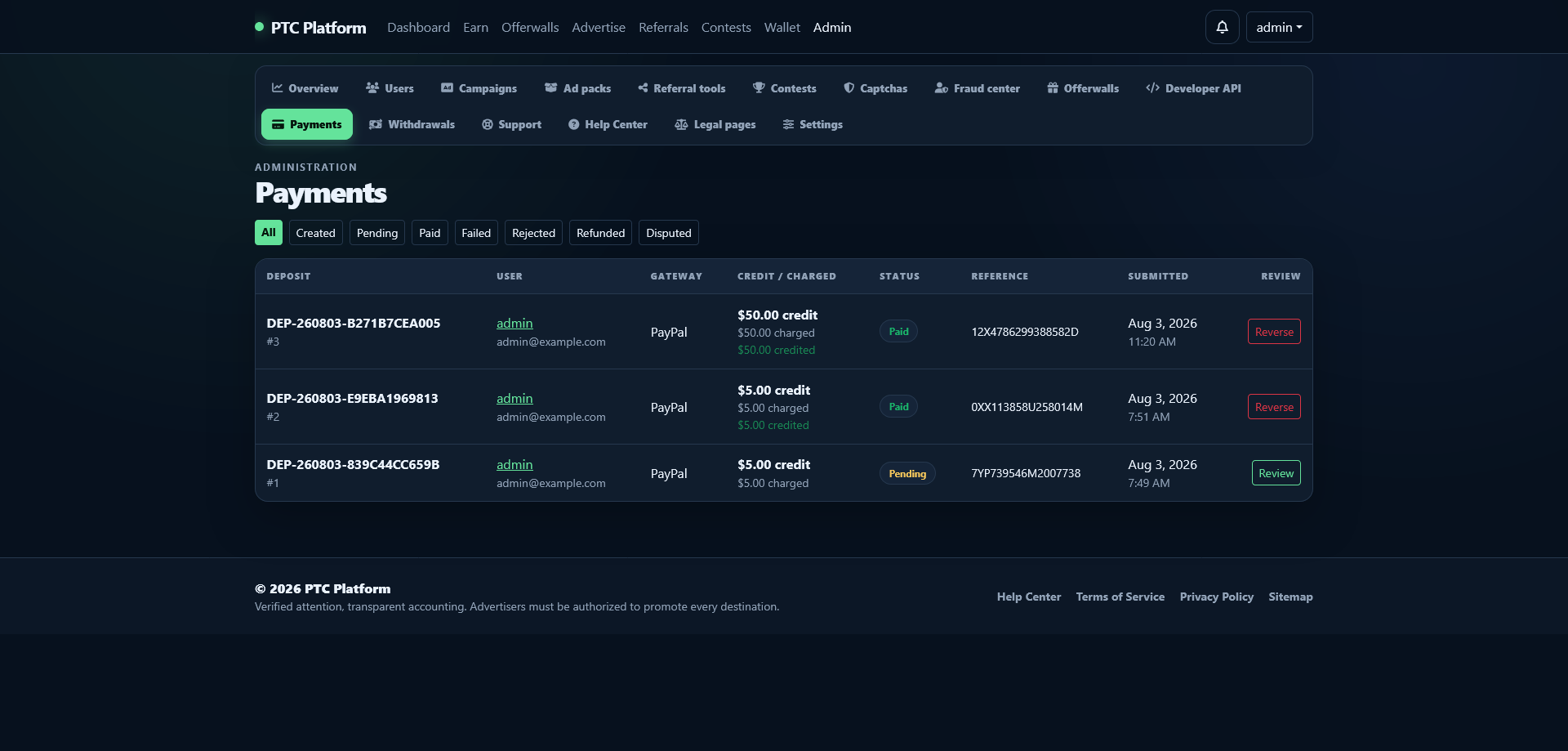Click the Ad packs boxes icon
1568x751 pixels.
tap(551, 87)
